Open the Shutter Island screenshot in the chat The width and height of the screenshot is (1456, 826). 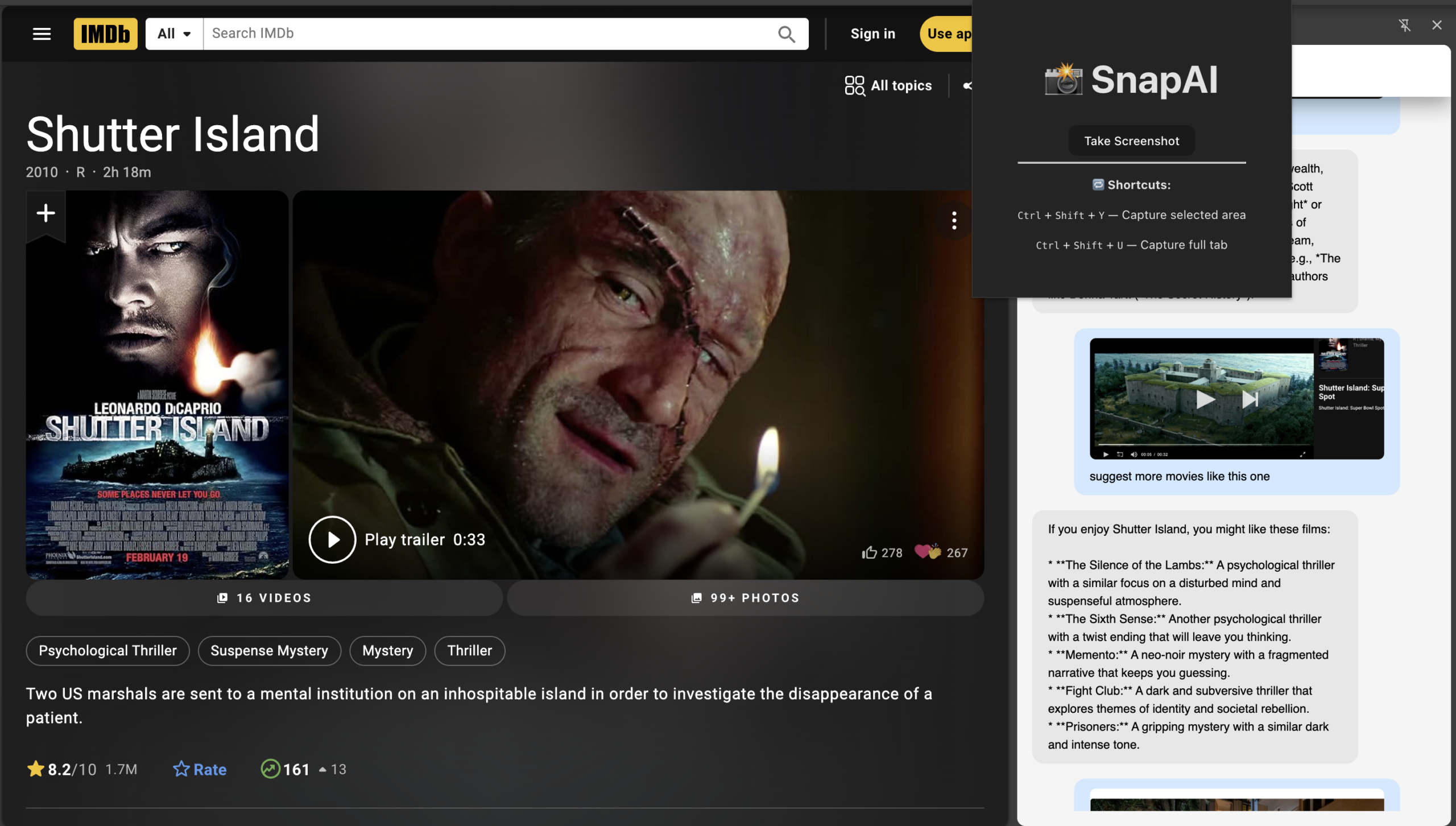(1236, 399)
